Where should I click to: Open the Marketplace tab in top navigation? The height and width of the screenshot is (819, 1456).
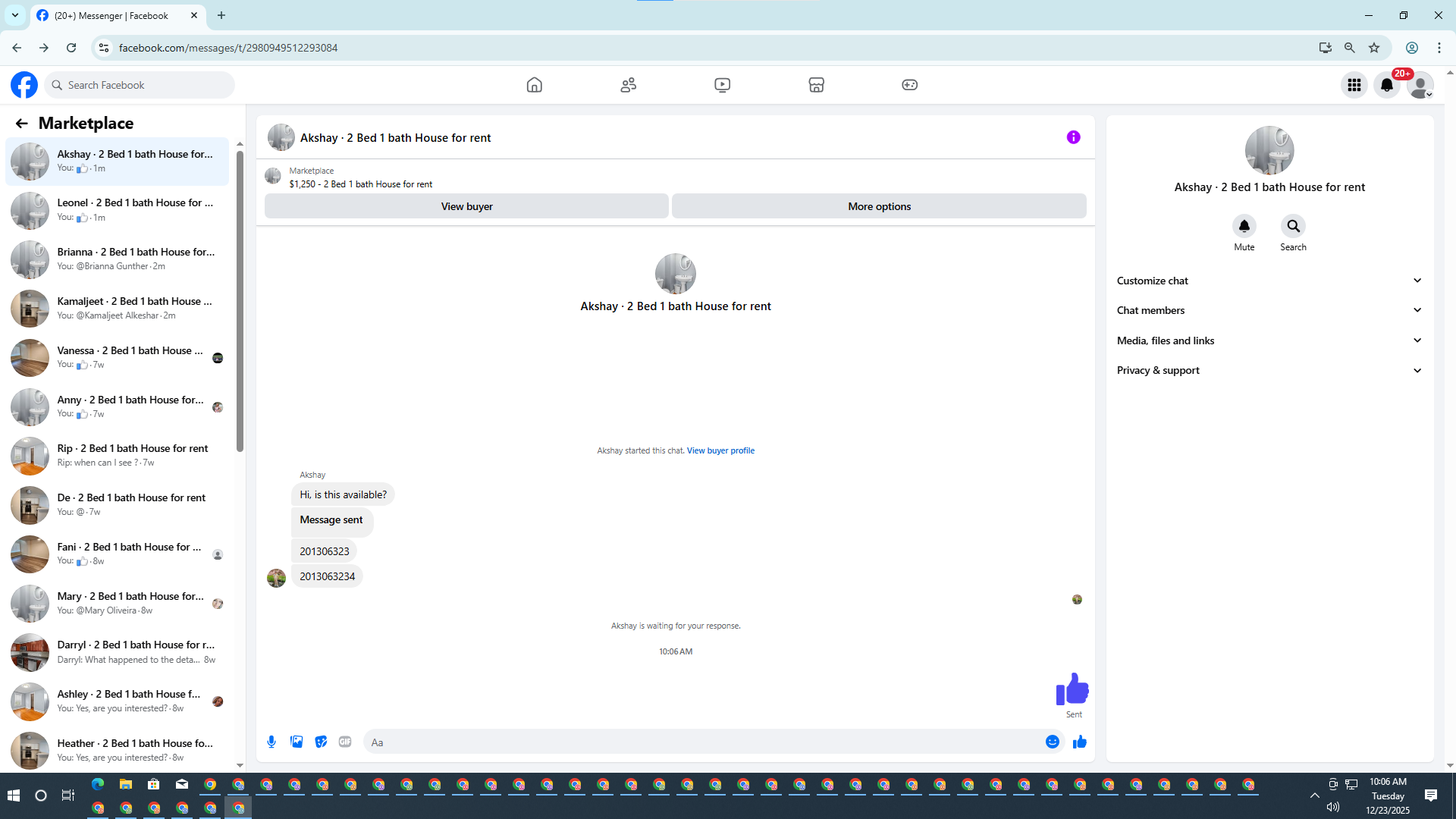point(816,85)
